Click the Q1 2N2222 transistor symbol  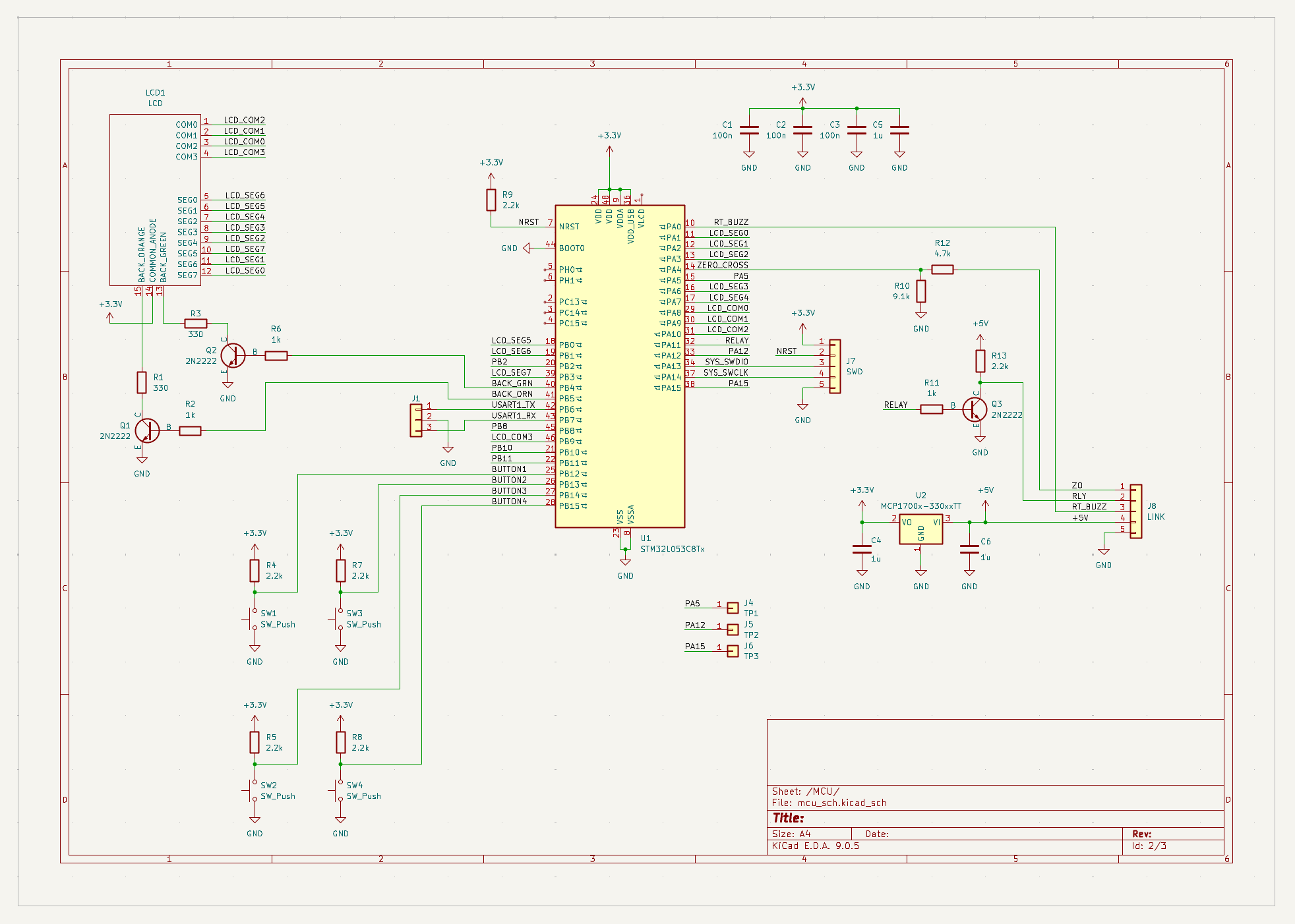click(x=146, y=430)
